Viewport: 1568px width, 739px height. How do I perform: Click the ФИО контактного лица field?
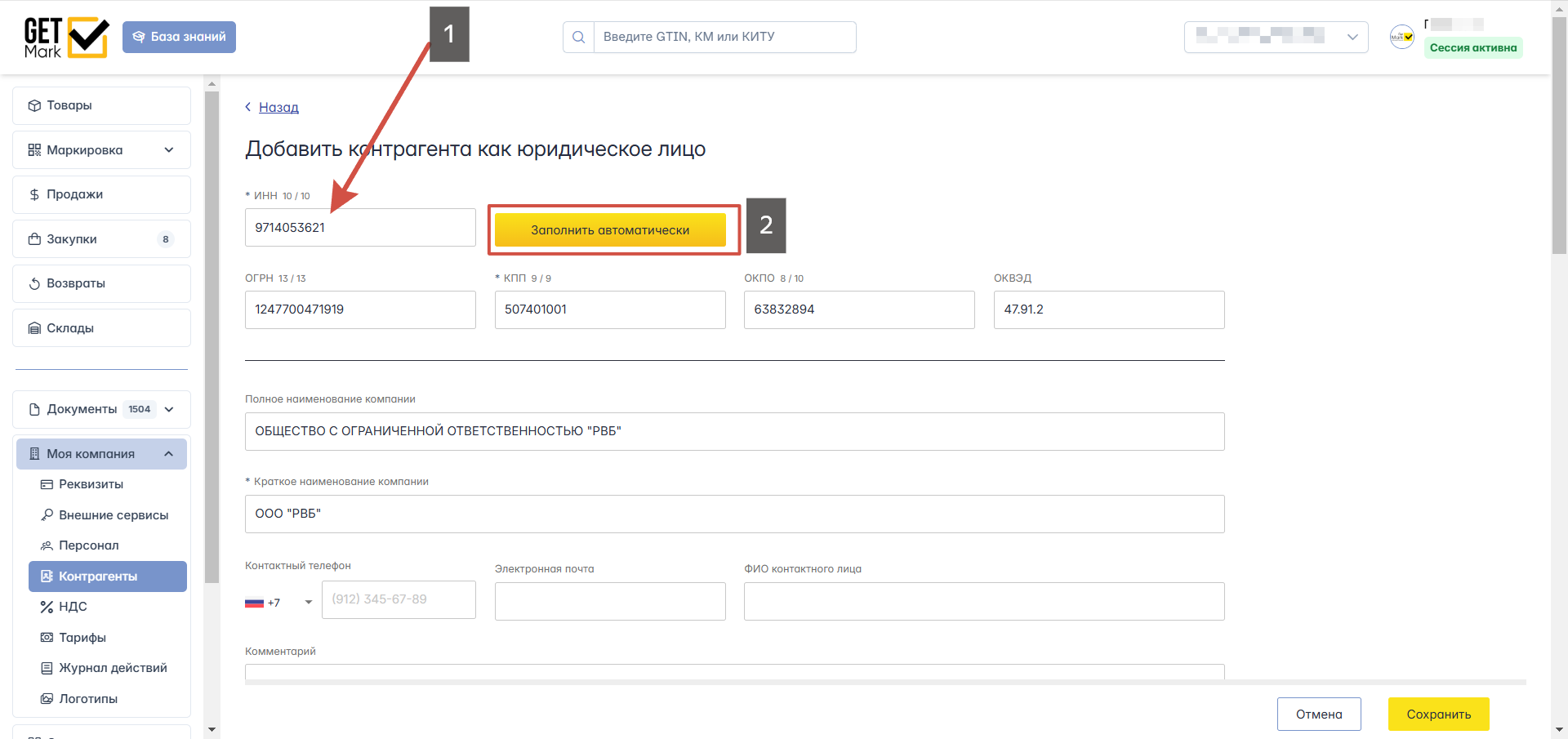[x=984, y=601]
